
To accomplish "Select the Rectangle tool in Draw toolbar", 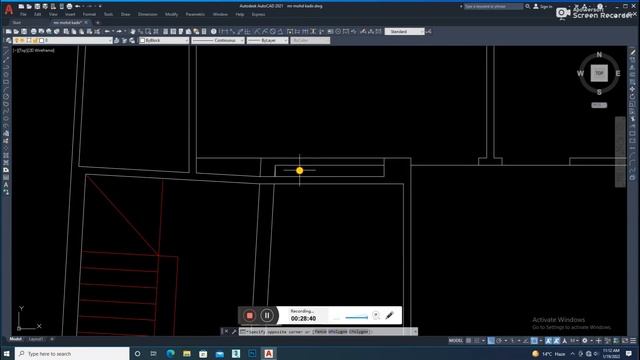I will (x=6, y=82).
